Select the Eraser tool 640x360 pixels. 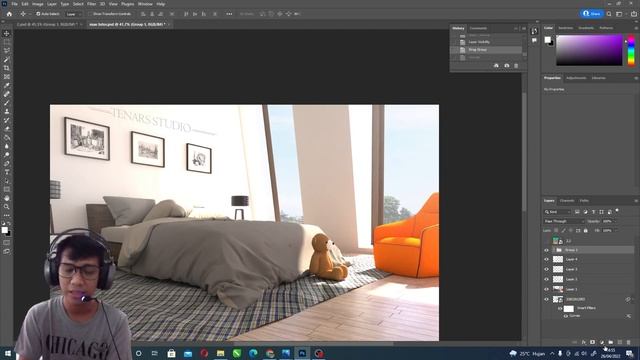click(7, 129)
